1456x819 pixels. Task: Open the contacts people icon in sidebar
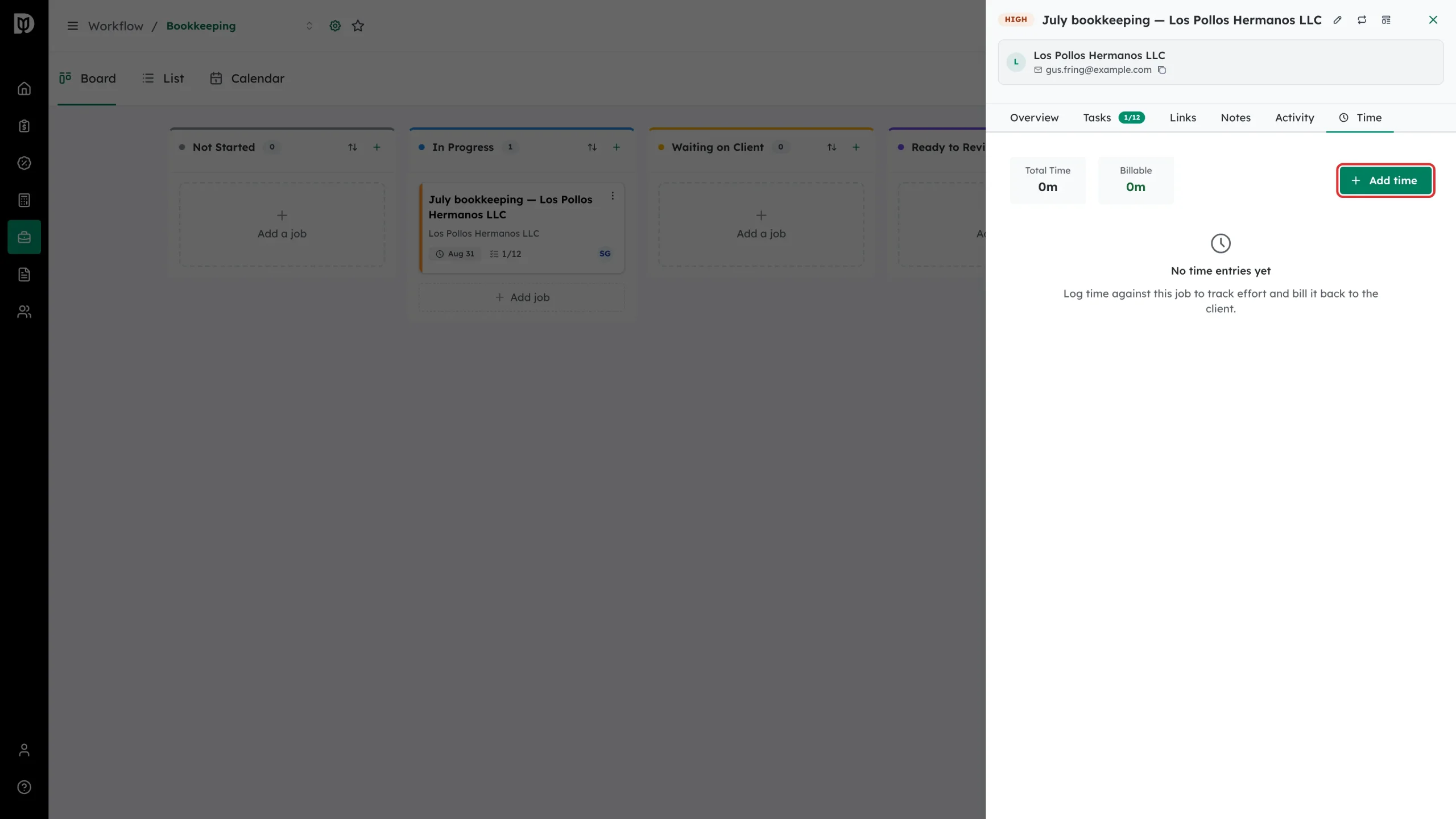pyautogui.click(x=24, y=312)
